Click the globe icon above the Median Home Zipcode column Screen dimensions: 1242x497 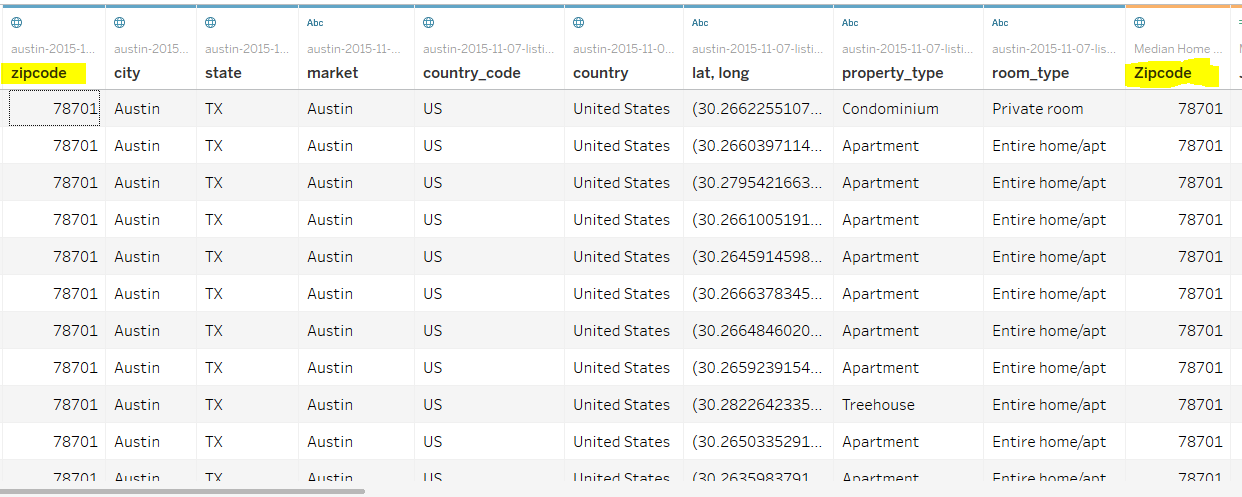[x=1140, y=22]
